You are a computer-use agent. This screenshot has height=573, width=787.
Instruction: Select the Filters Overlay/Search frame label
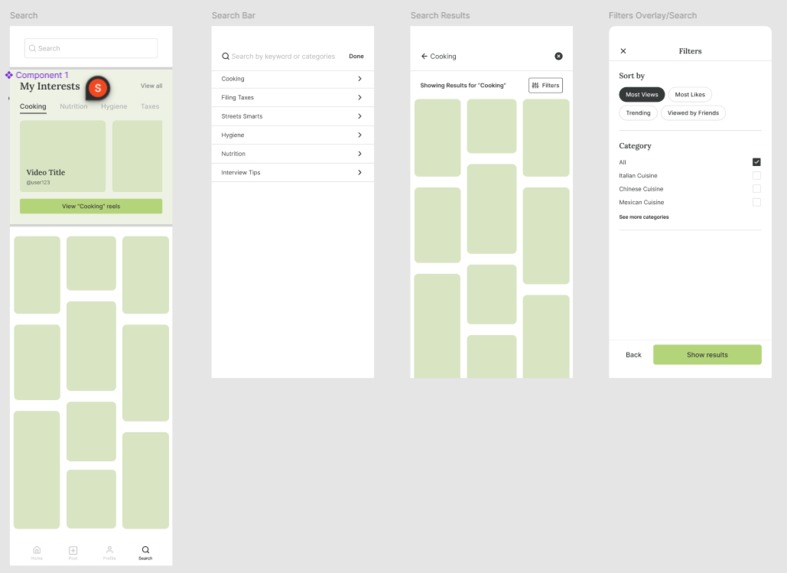tap(652, 16)
